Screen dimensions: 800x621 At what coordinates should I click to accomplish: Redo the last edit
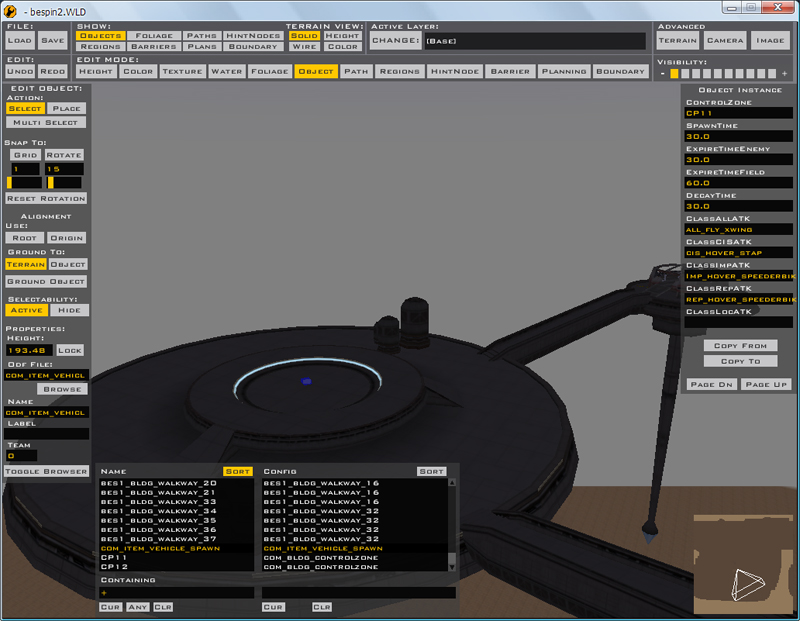coord(53,71)
